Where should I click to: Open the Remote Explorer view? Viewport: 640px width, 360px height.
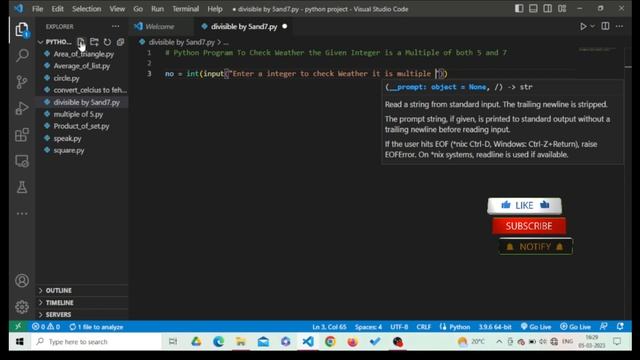tap(22, 161)
